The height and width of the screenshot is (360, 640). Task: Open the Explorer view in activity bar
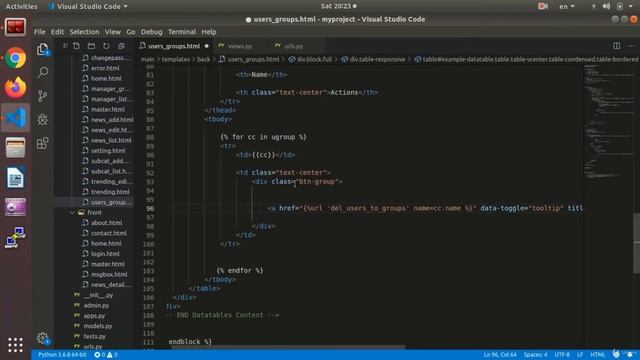(x=42, y=49)
